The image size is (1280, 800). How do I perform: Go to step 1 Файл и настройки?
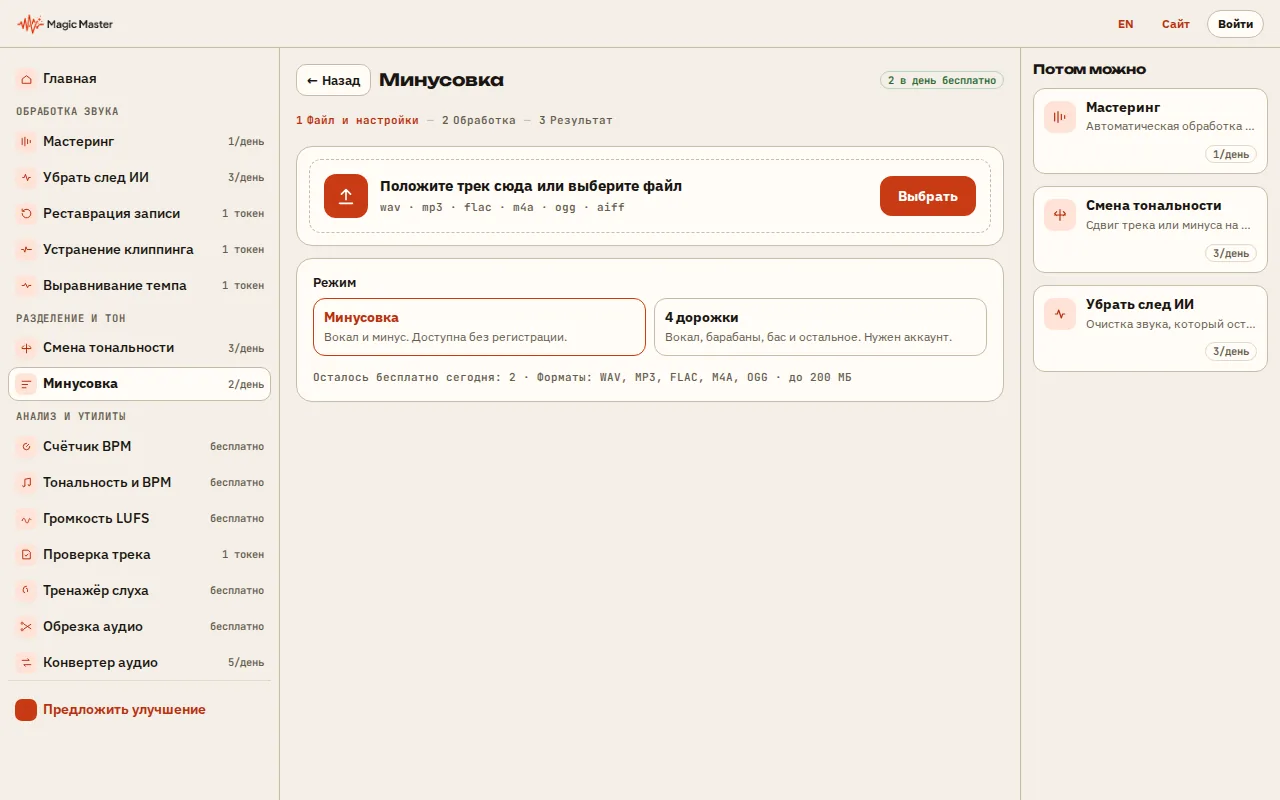(357, 120)
